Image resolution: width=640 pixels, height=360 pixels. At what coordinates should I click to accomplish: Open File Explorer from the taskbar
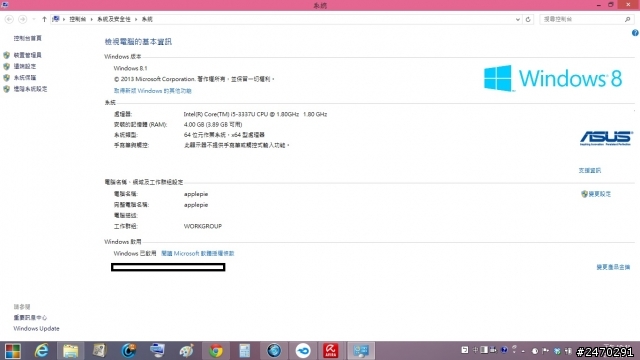pyautogui.click(x=70, y=351)
